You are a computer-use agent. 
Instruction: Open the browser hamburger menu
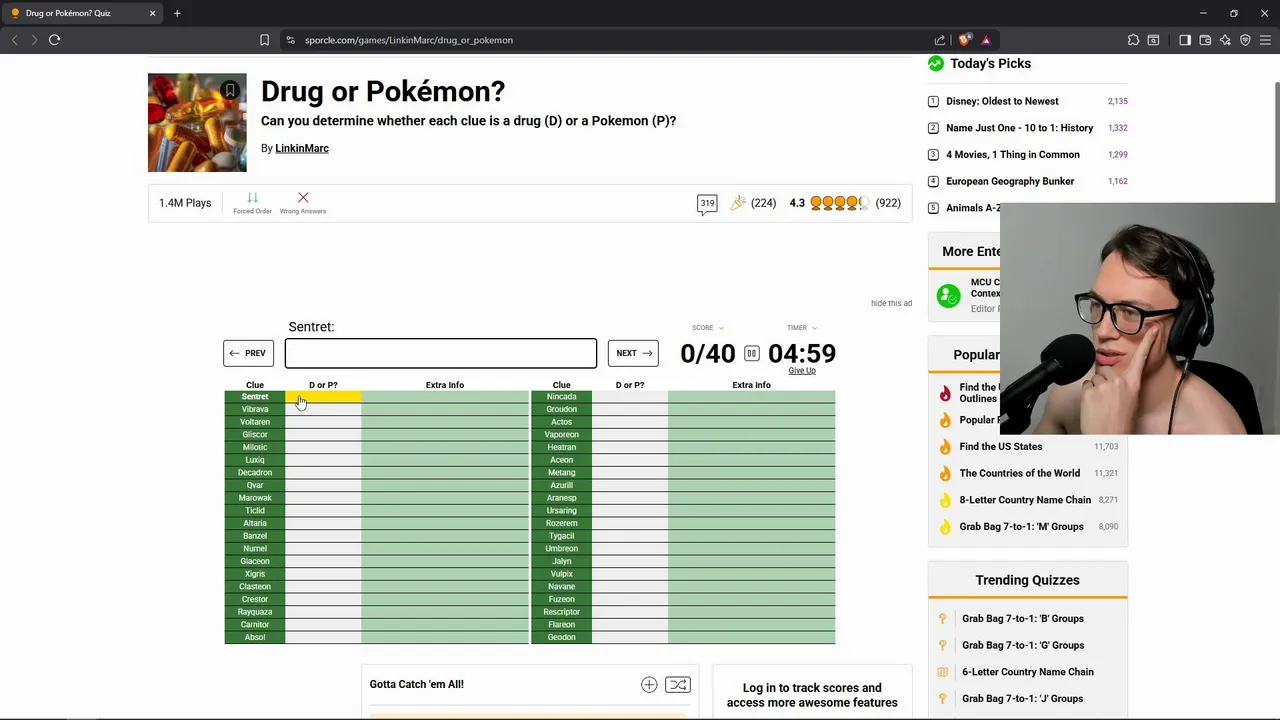point(1265,40)
